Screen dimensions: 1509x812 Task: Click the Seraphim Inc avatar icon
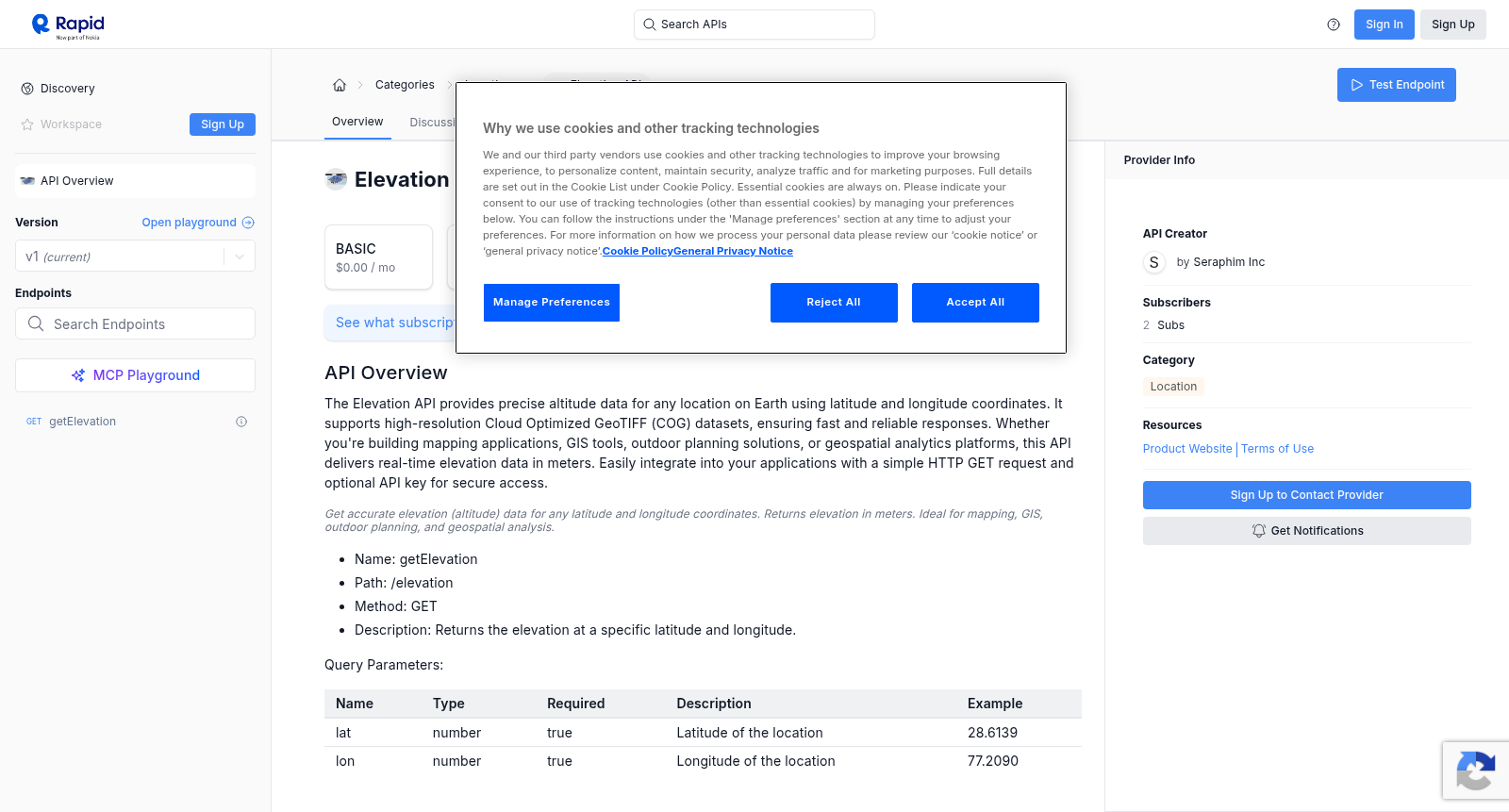(1154, 262)
